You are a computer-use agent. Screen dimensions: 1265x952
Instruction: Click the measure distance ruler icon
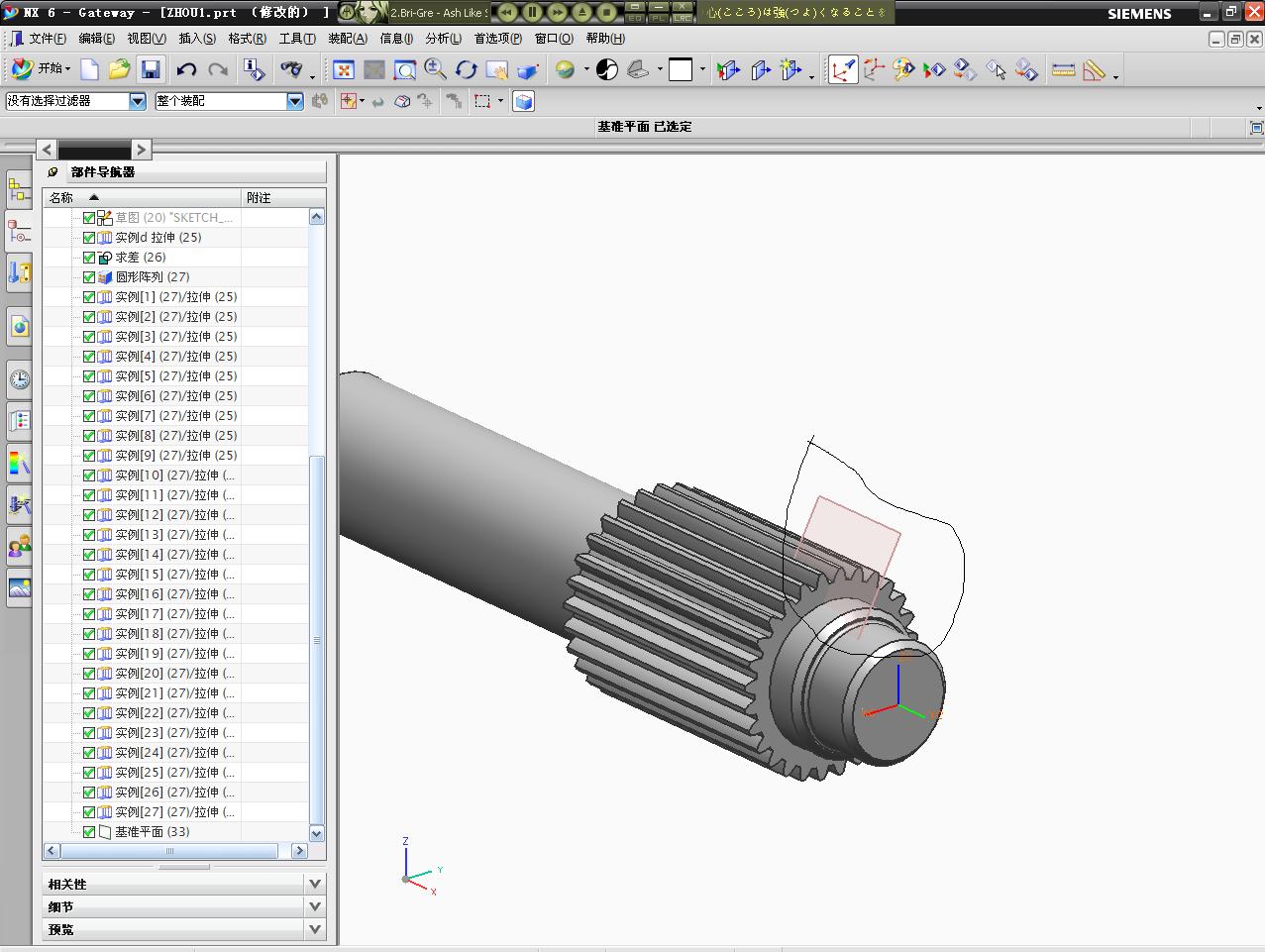tap(1063, 69)
